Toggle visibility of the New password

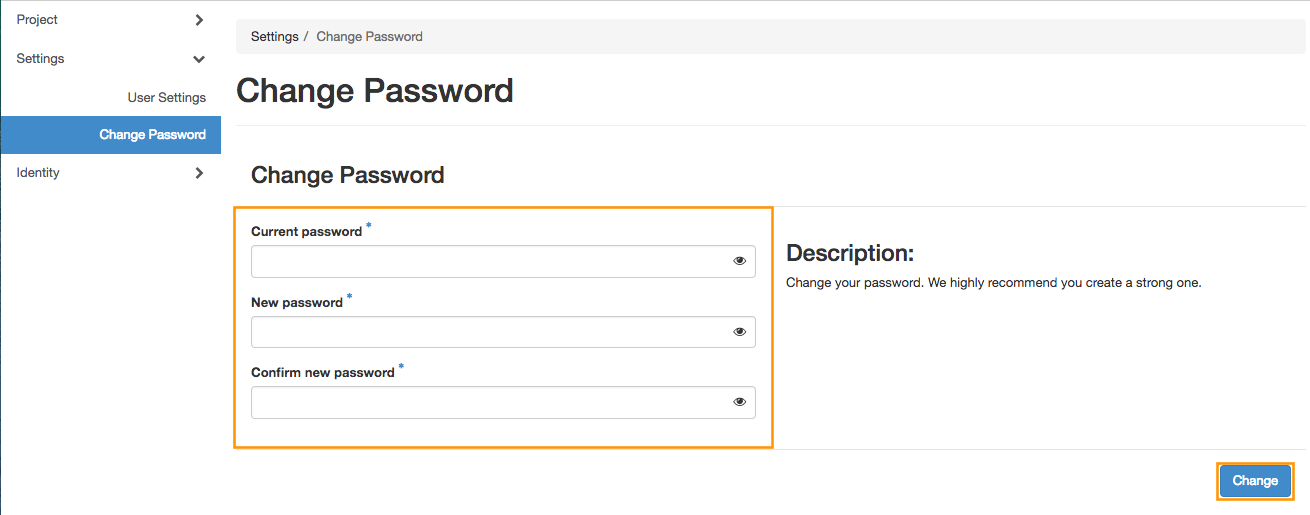(740, 332)
